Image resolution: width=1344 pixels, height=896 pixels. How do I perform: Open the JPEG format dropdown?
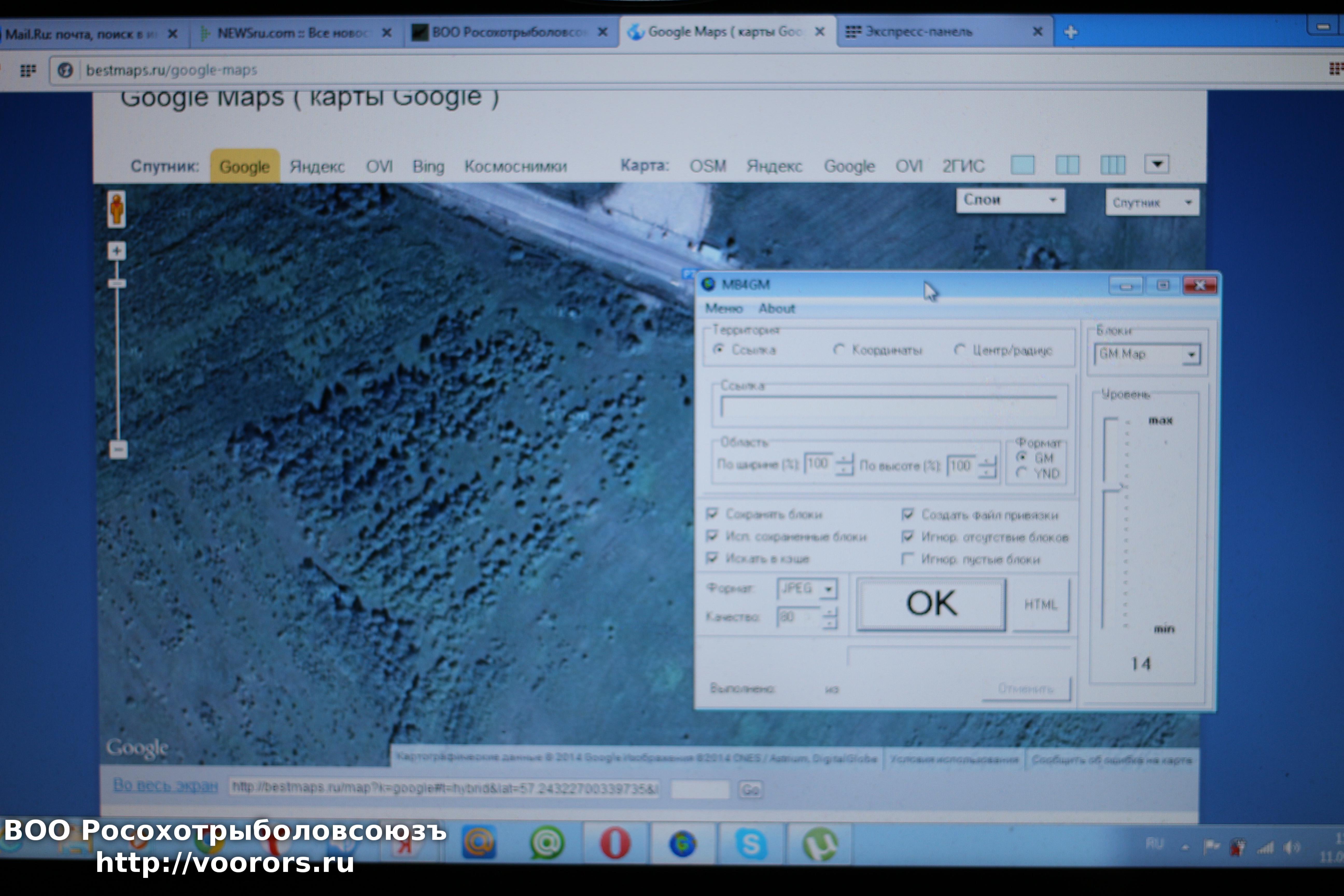tap(828, 589)
